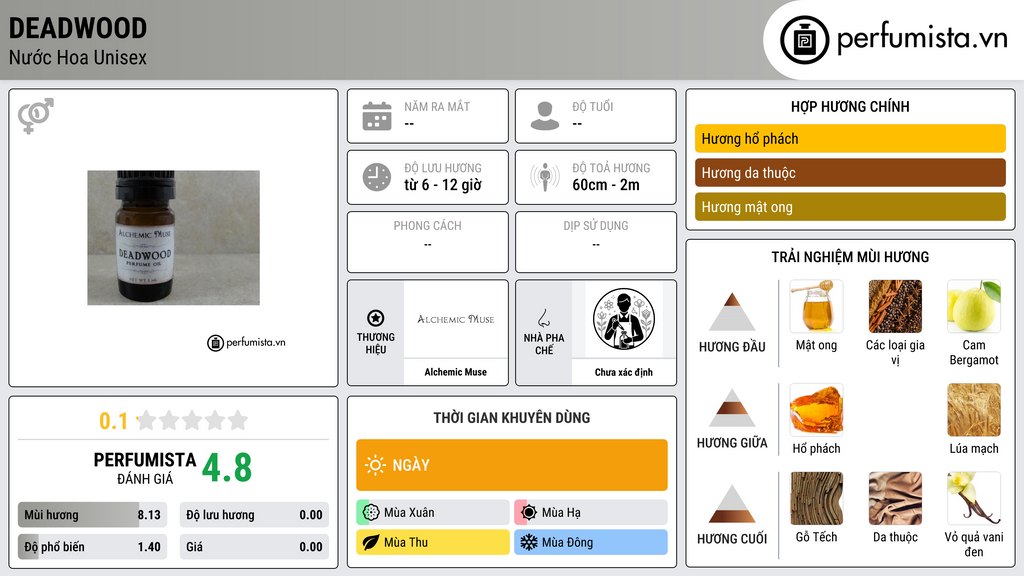Viewport: 1024px width, 576px height.
Task: Click the clock icon beside Độ lưu hương
Action: coord(377,177)
